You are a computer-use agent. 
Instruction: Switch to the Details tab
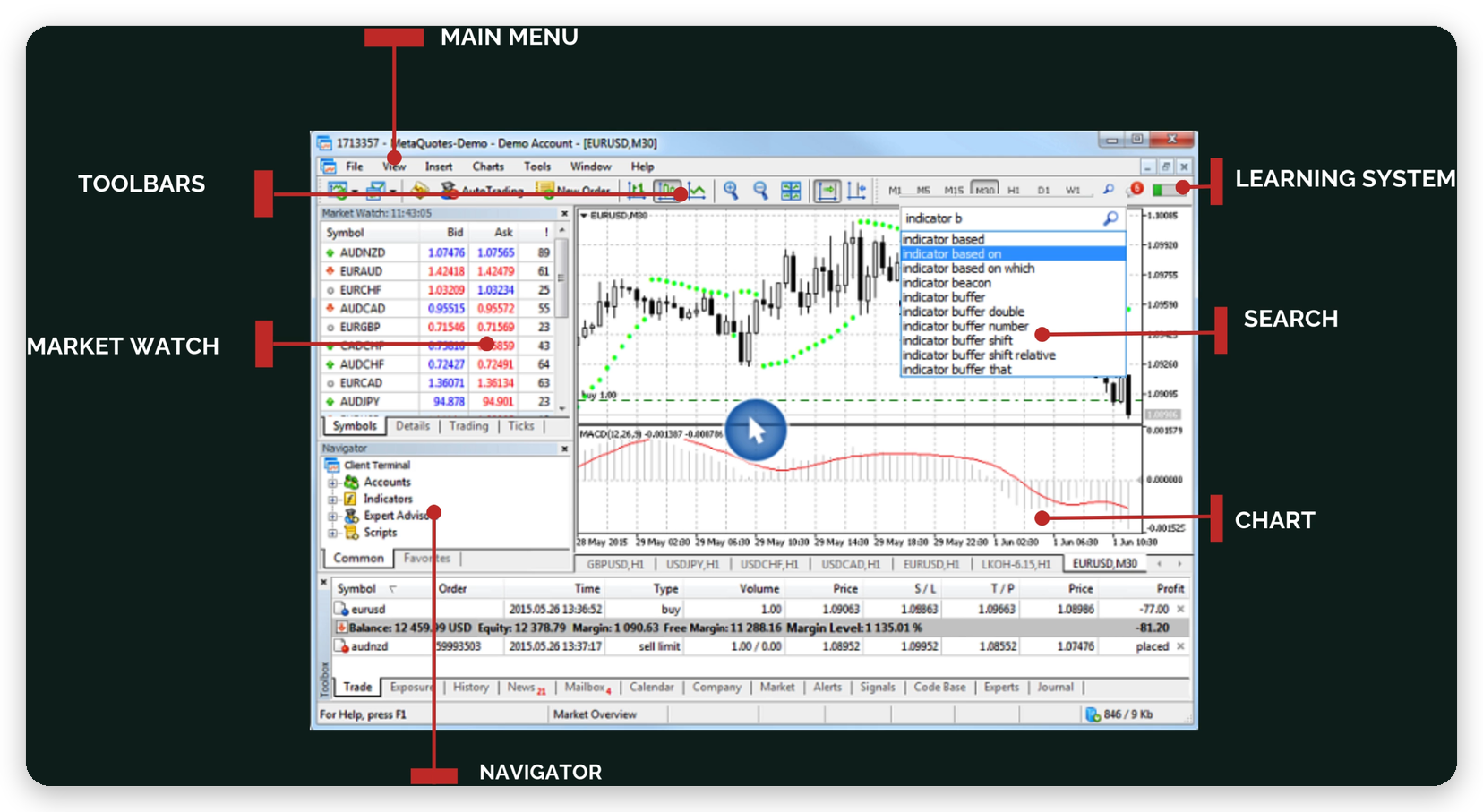pyautogui.click(x=413, y=426)
